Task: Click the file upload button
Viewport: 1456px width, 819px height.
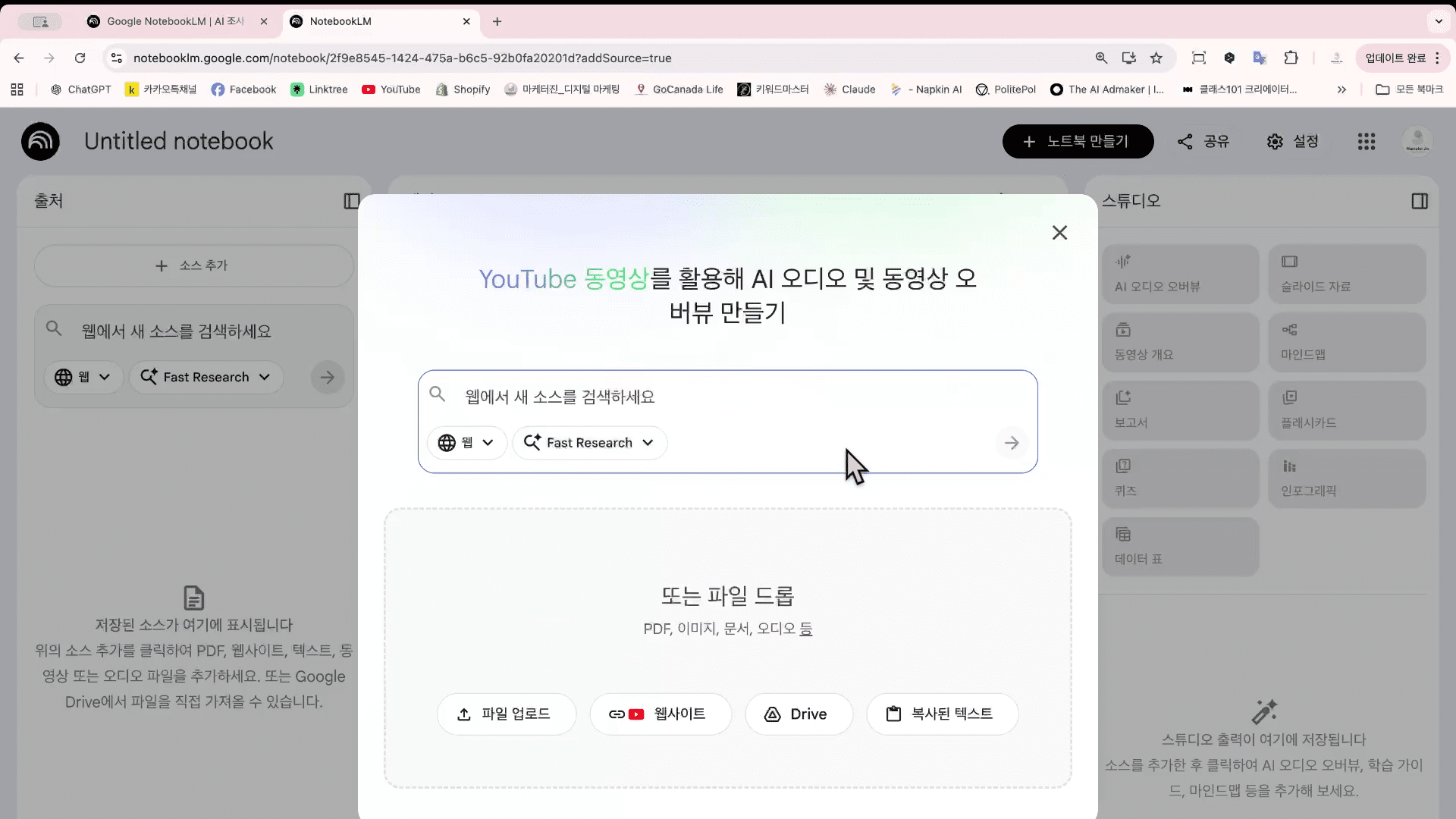Action: click(506, 714)
